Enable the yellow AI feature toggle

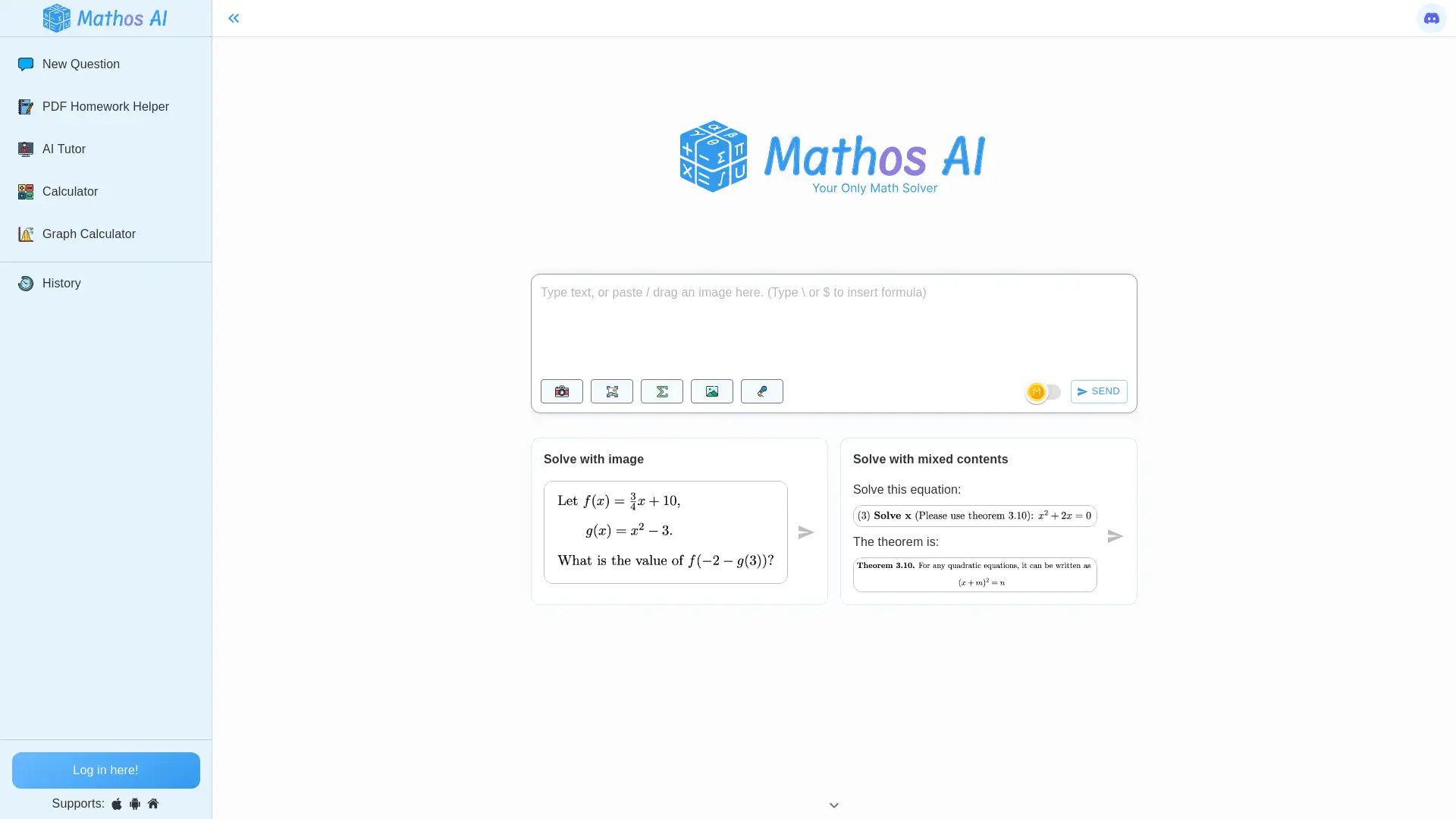[x=1044, y=391]
